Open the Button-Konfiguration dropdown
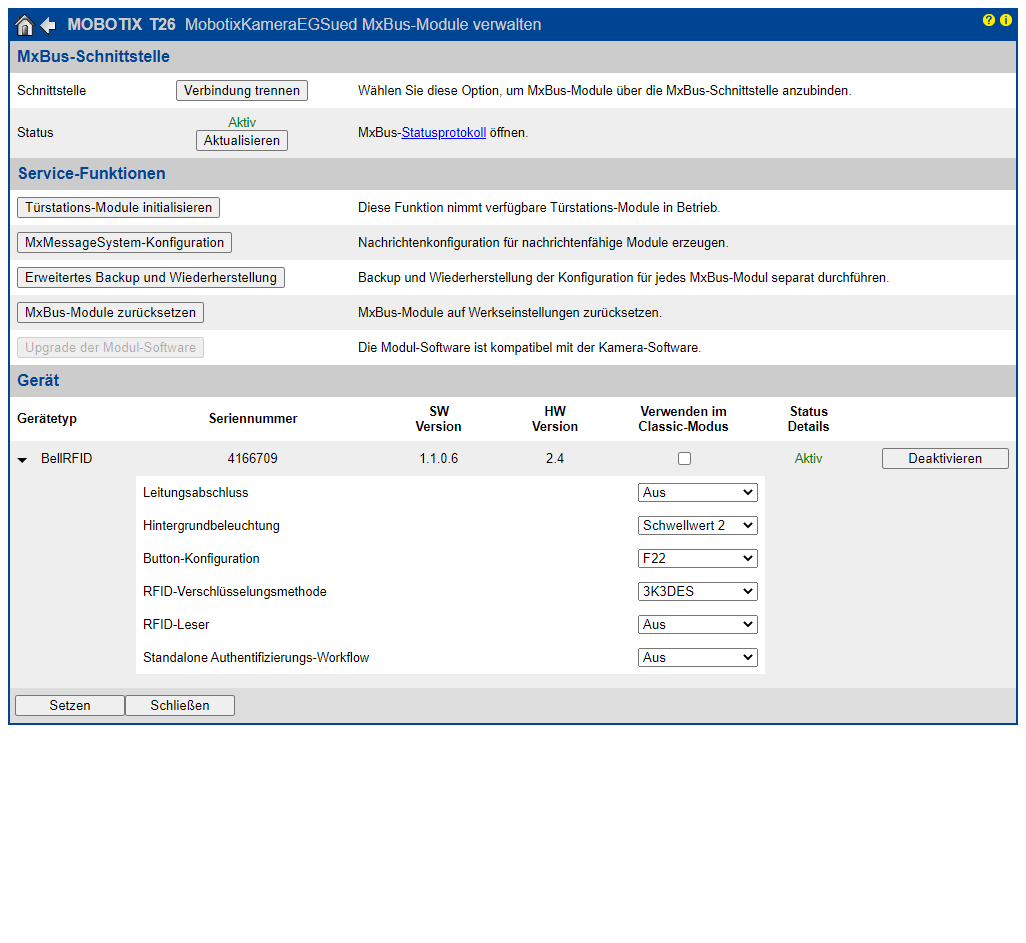 pyautogui.click(x=697, y=558)
